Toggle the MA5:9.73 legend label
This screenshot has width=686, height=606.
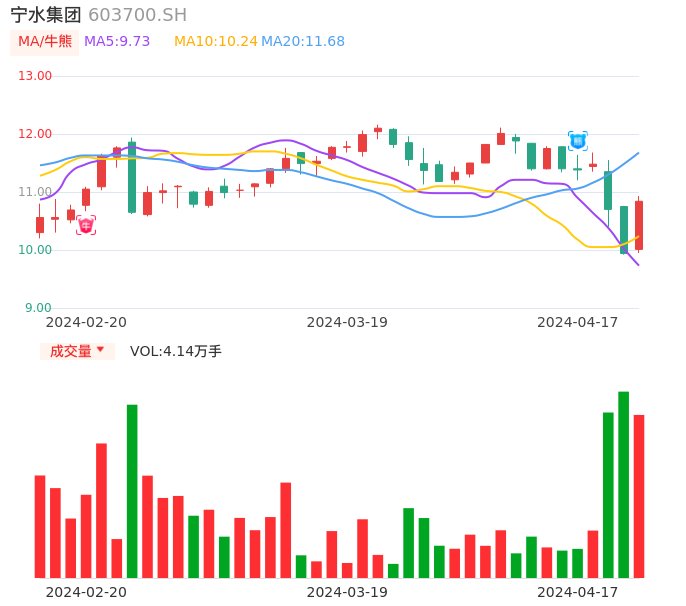click(117, 42)
